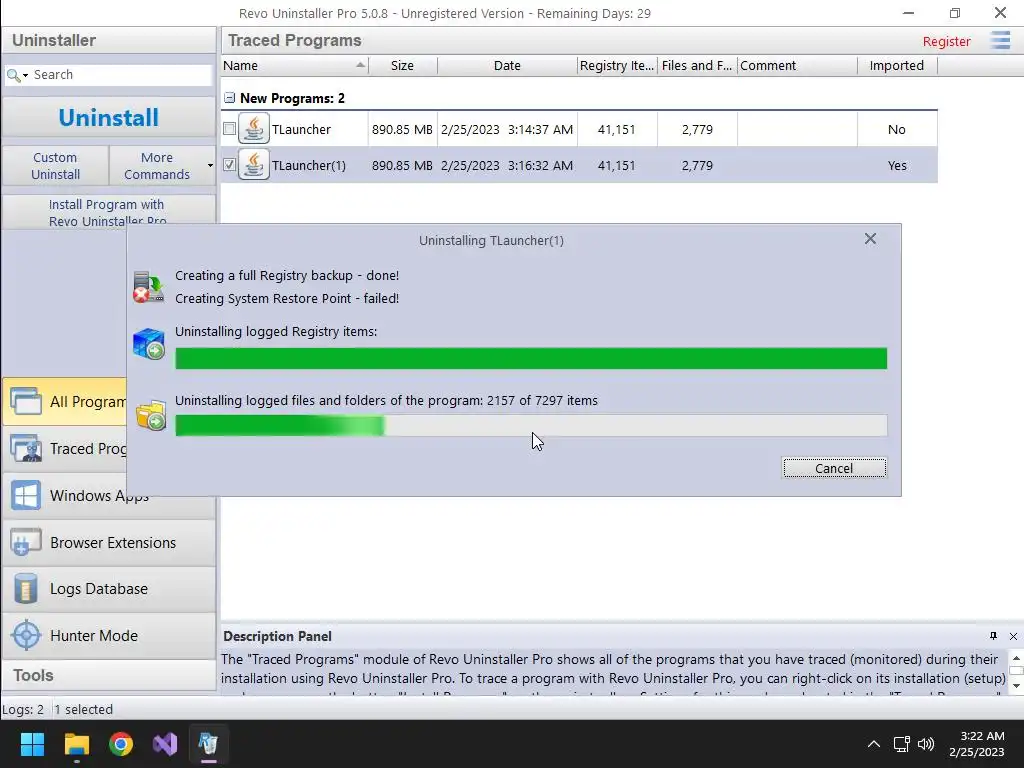Select the TLauncher name cell
1024x768 pixels.
tap(301, 129)
